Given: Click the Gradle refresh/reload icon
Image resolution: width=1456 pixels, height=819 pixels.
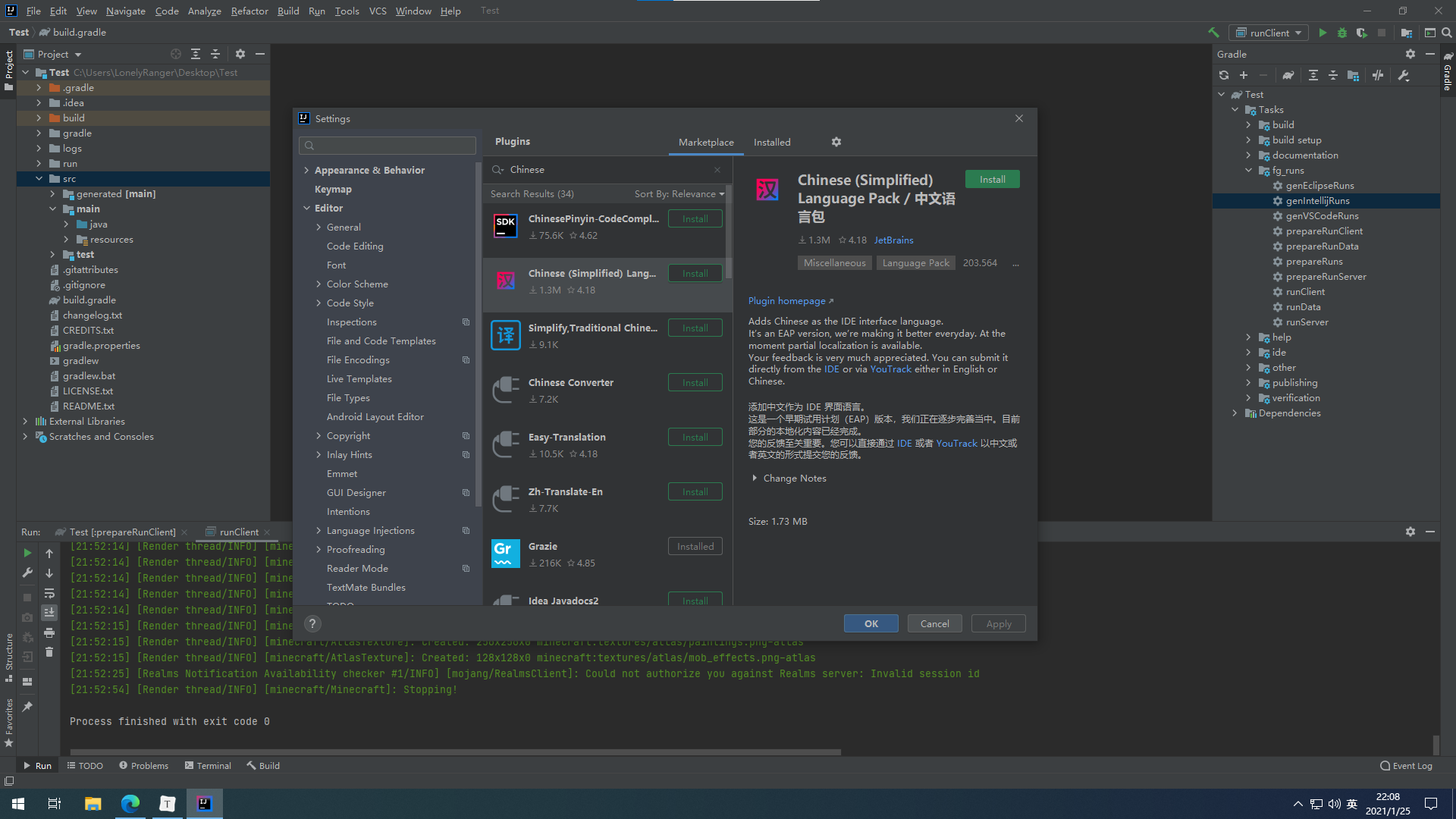Looking at the screenshot, I should click(1223, 75).
